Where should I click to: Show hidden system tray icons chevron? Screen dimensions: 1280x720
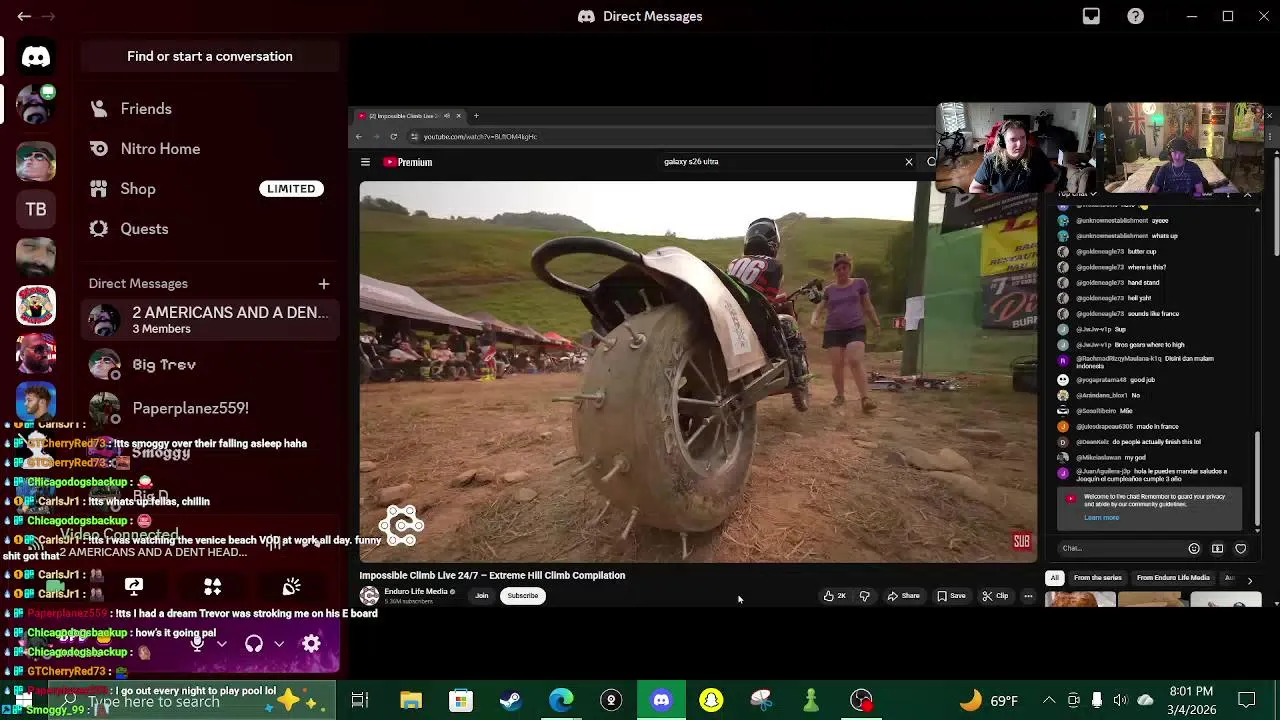(1048, 700)
